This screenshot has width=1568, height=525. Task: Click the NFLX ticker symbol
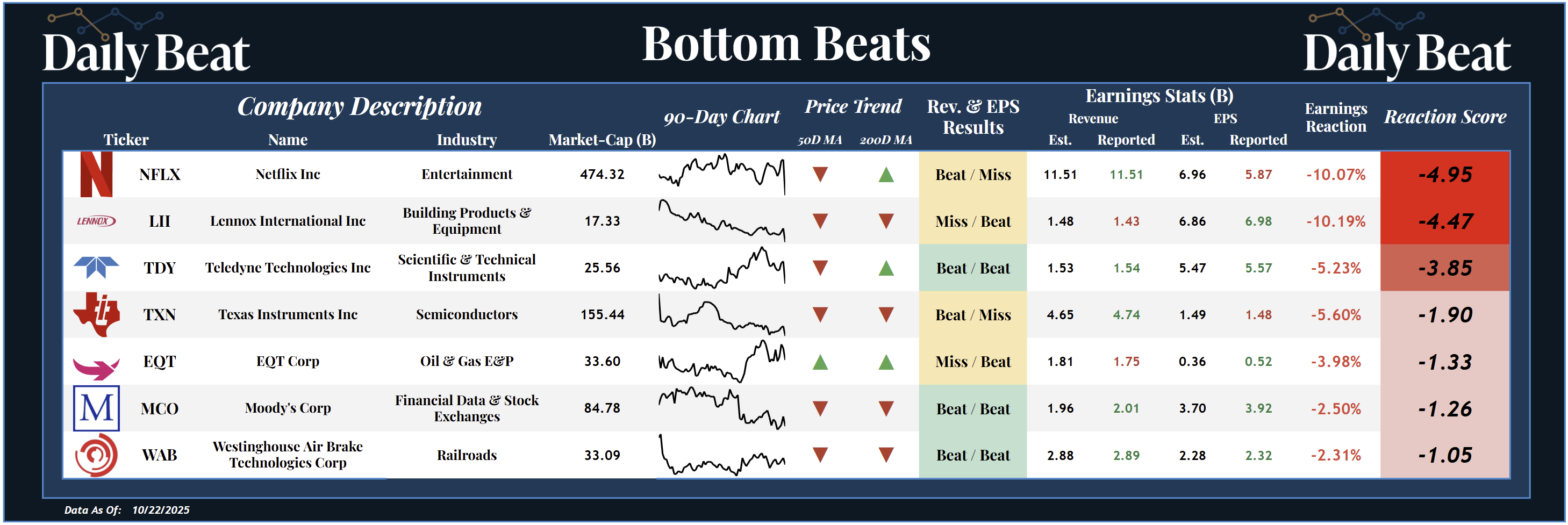160,175
